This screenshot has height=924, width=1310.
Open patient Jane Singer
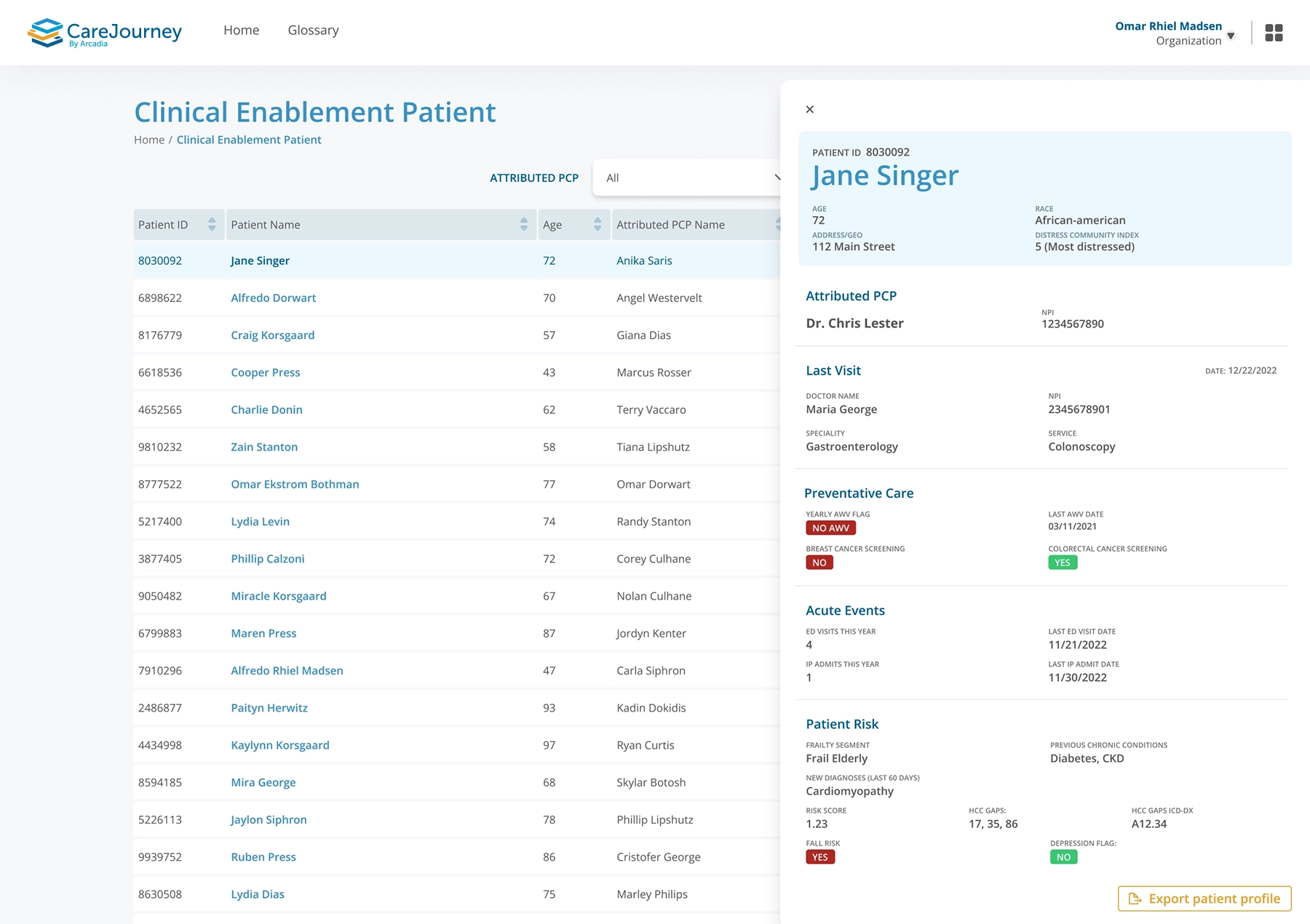tap(260, 260)
